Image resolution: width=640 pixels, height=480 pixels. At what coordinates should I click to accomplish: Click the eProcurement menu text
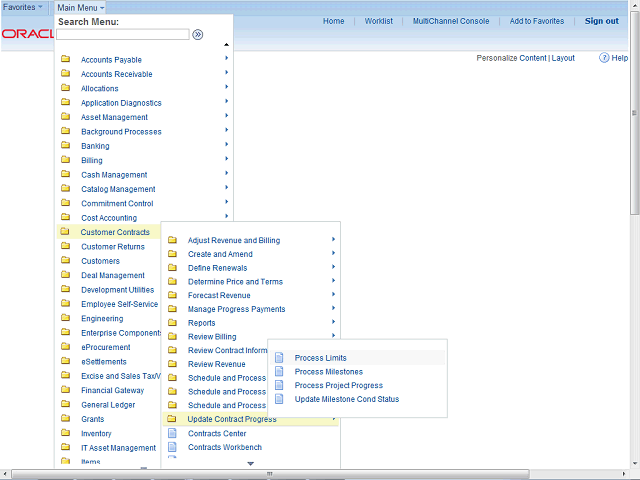point(106,347)
